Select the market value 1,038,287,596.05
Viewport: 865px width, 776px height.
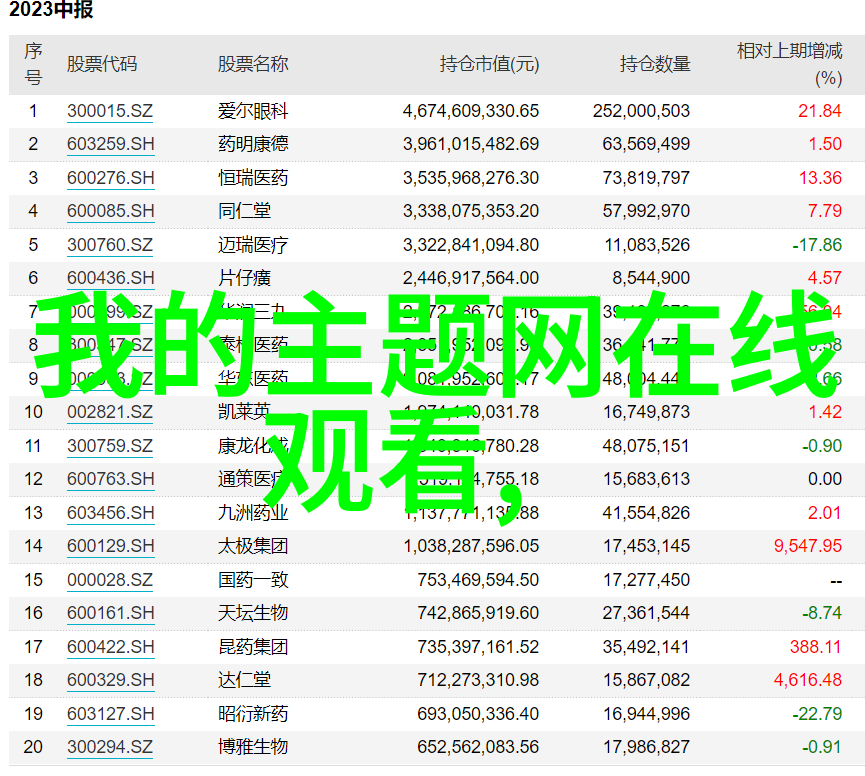pyautogui.click(x=471, y=545)
